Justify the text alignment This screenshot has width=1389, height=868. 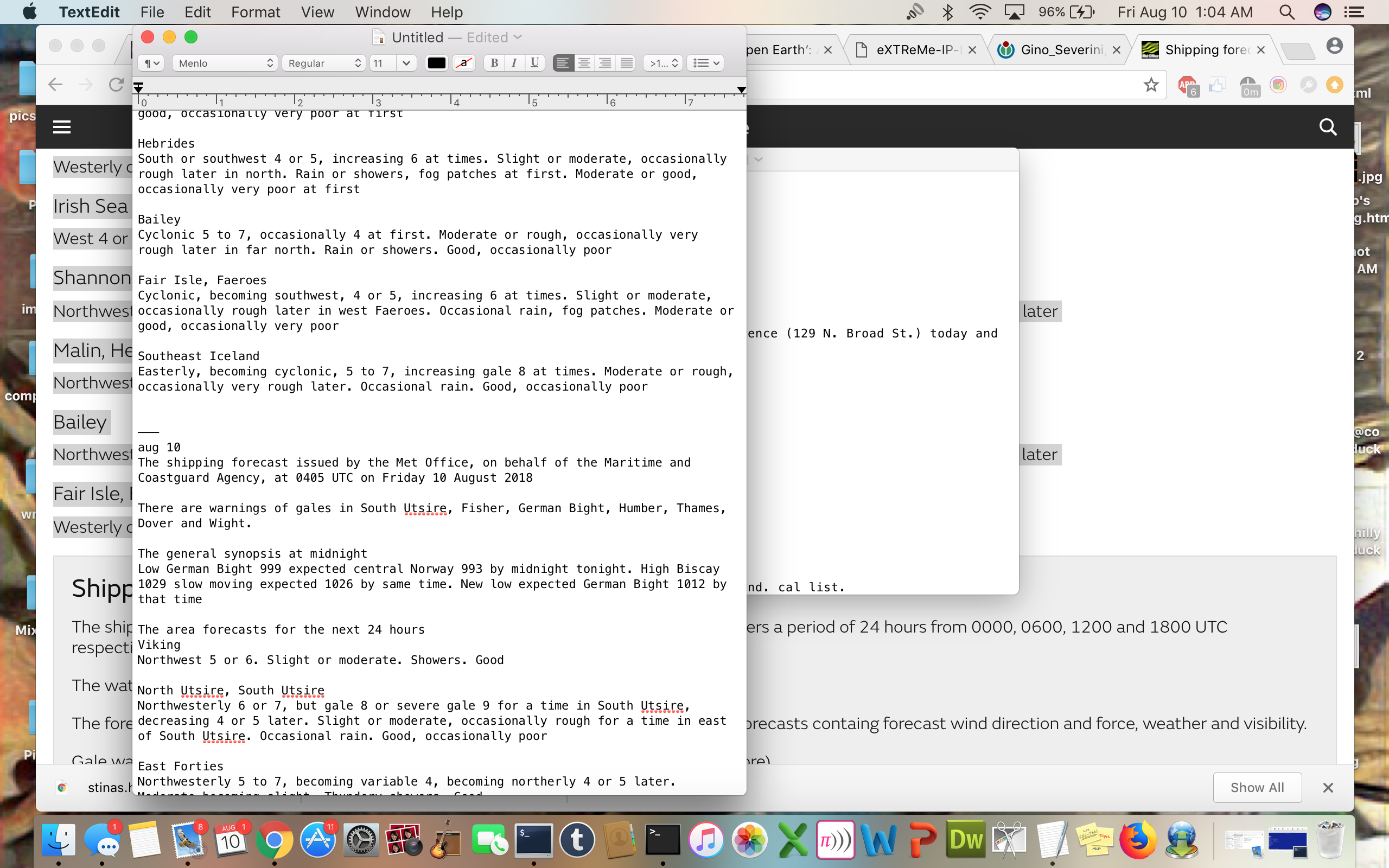pyautogui.click(x=626, y=63)
